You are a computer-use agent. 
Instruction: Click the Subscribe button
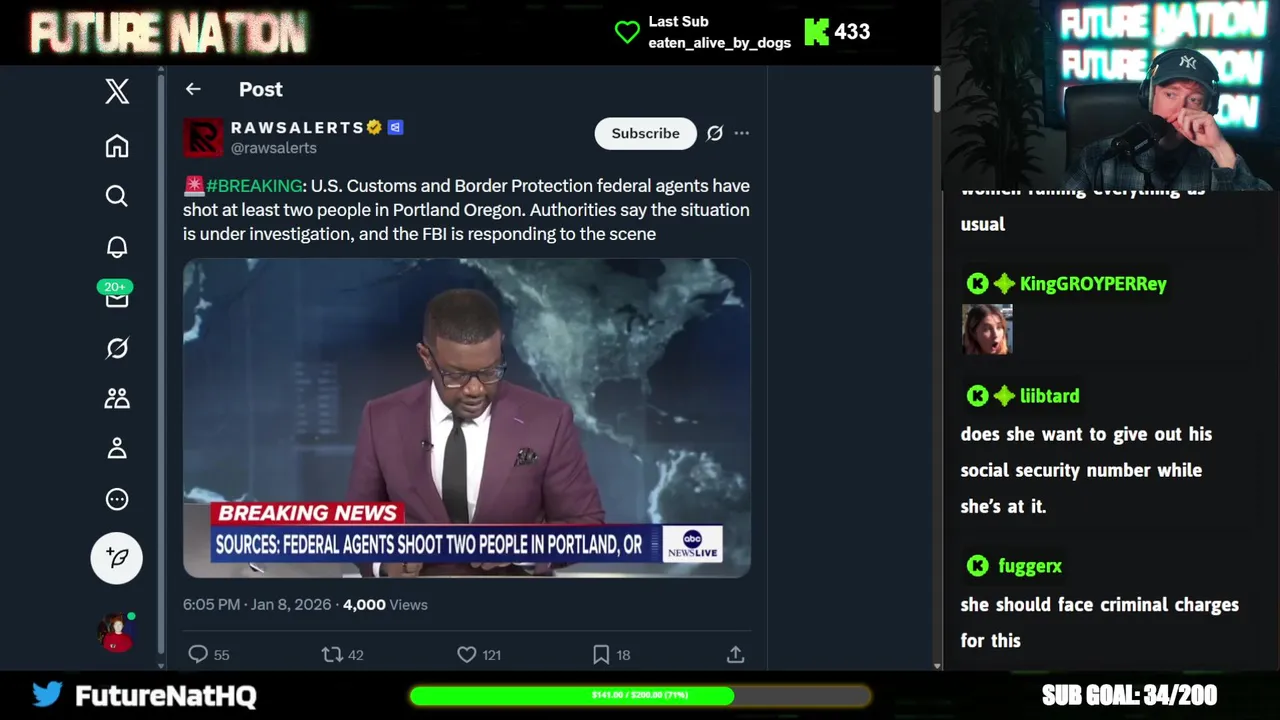tap(645, 133)
